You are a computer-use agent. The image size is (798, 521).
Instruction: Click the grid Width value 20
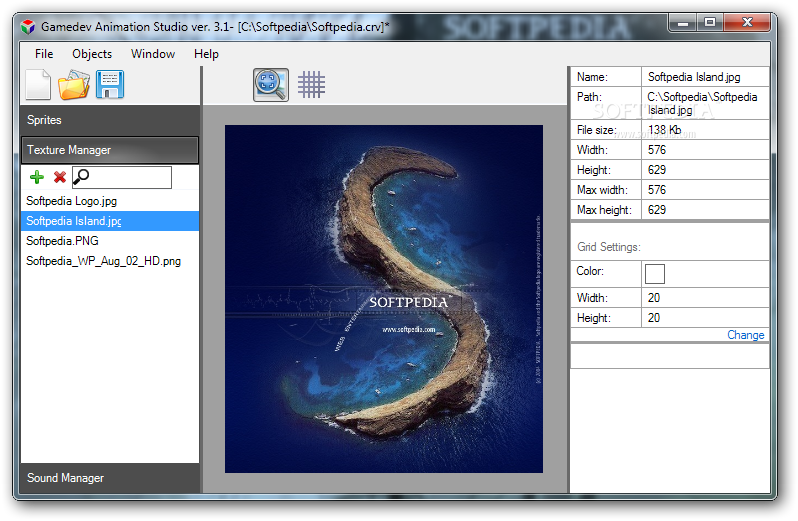(x=705, y=298)
